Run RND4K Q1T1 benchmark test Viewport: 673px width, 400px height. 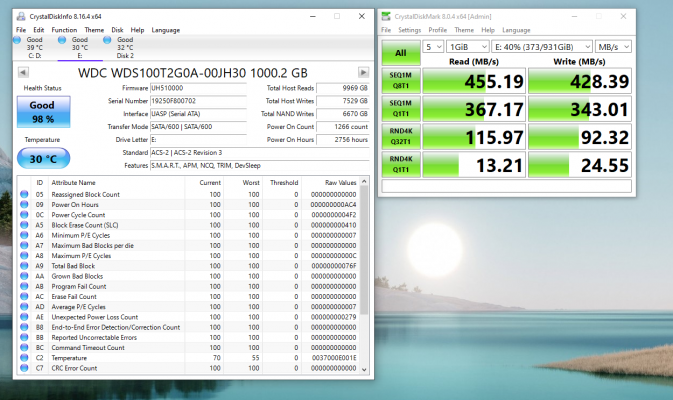click(401, 164)
